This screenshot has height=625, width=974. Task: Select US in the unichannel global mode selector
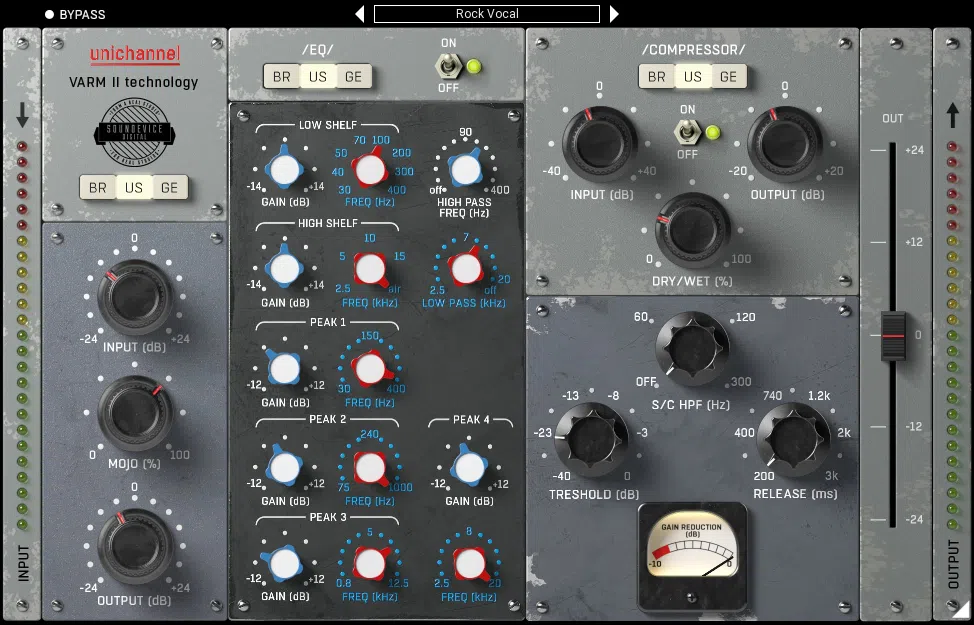coord(134,188)
